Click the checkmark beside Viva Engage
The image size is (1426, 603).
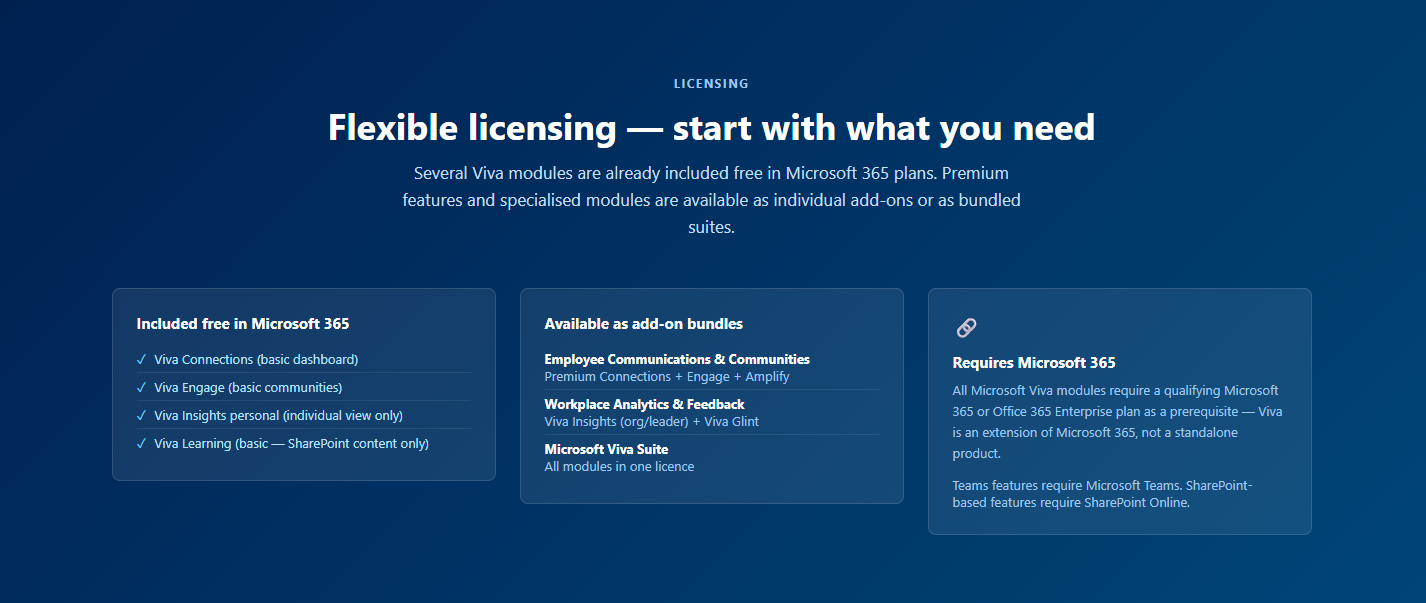(x=142, y=387)
